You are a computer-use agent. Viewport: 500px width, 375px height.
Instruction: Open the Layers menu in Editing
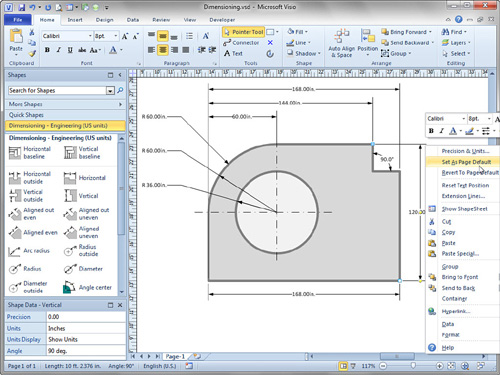pos(456,43)
